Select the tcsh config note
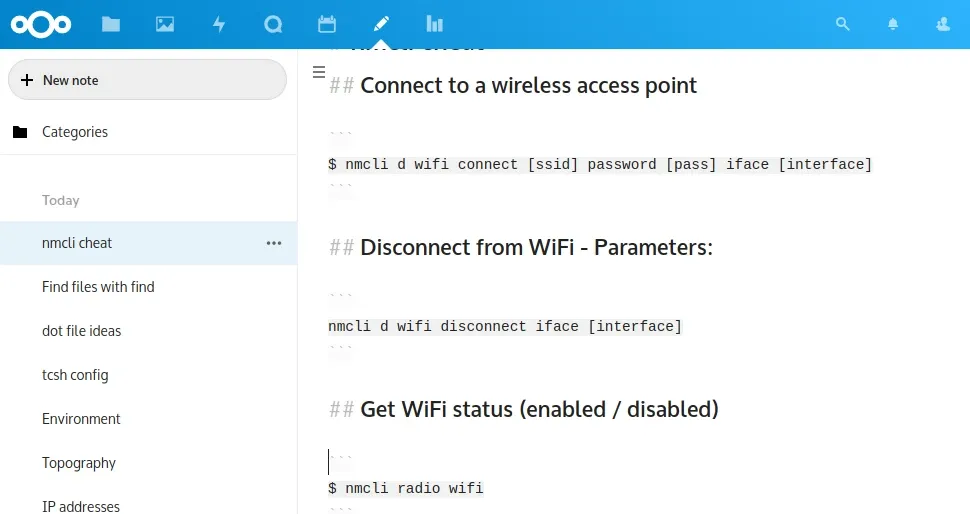The height and width of the screenshot is (514, 970). pyautogui.click(x=75, y=375)
